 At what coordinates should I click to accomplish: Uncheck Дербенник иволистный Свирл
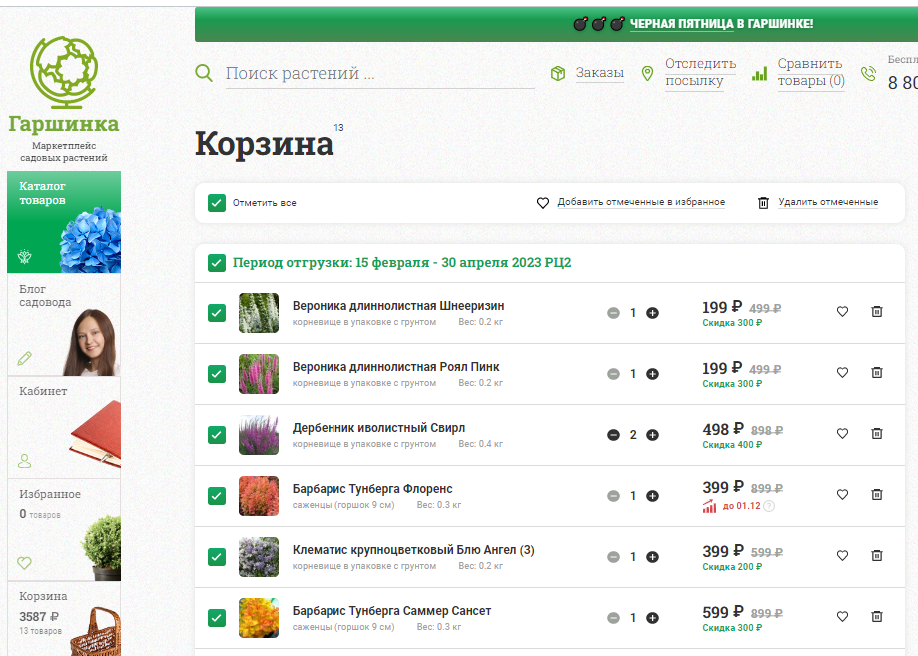point(217,435)
